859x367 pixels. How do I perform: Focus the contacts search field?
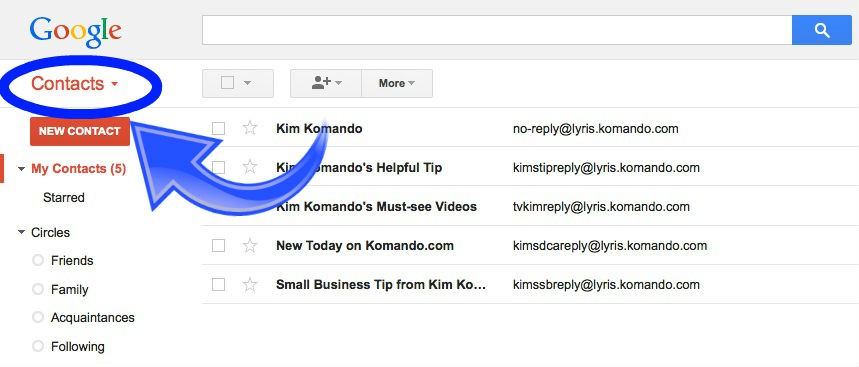[x=497, y=30]
